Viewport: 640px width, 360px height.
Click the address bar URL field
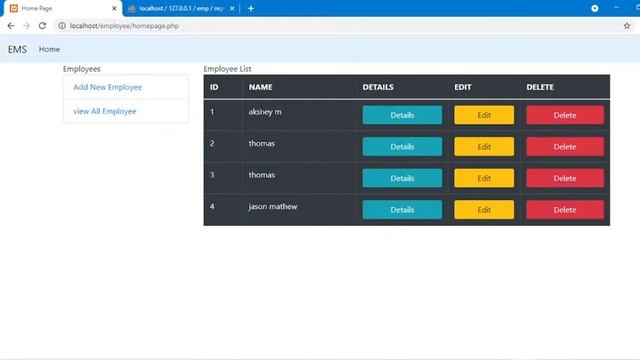point(343,26)
